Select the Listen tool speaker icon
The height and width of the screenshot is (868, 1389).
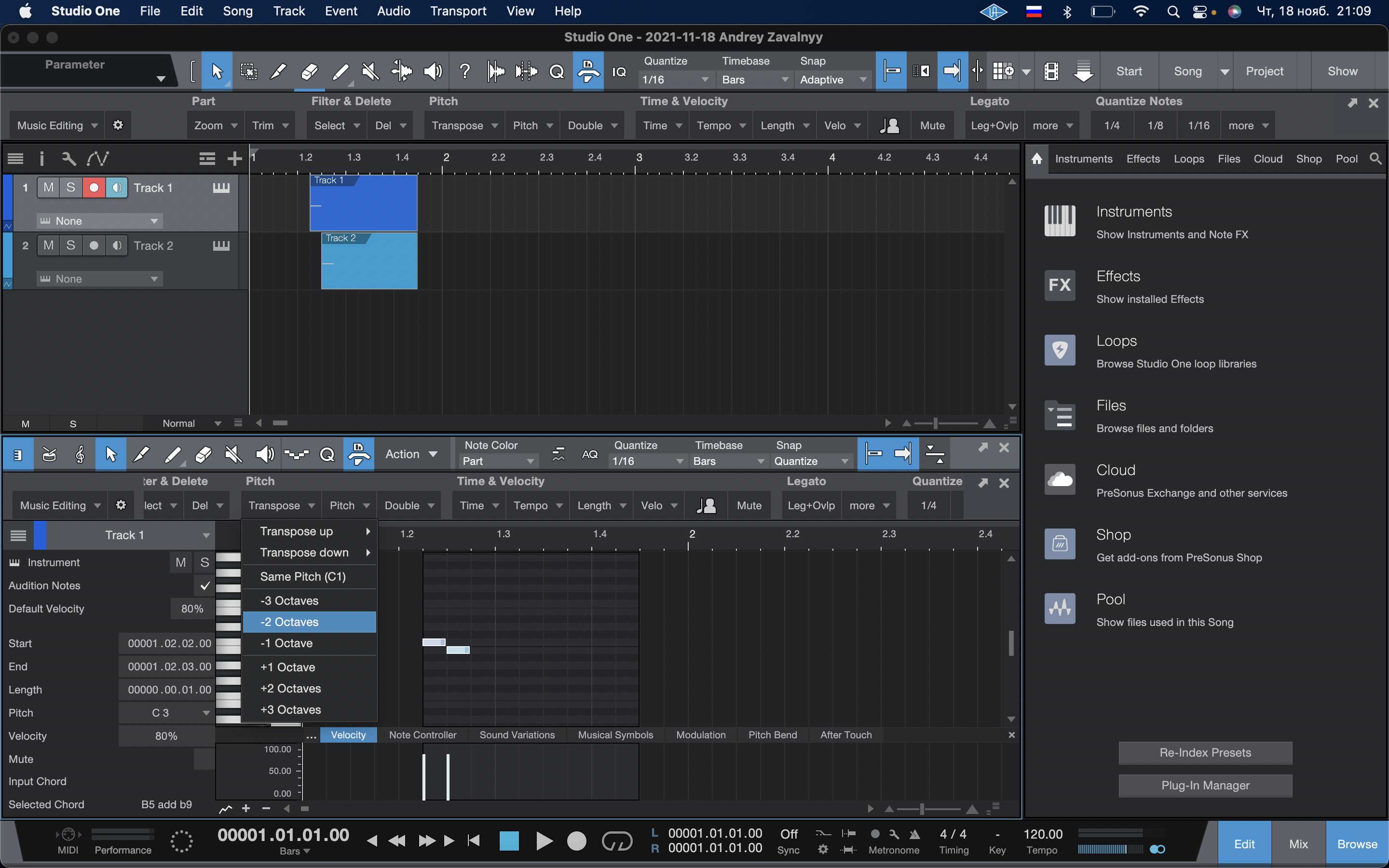point(433,71)
